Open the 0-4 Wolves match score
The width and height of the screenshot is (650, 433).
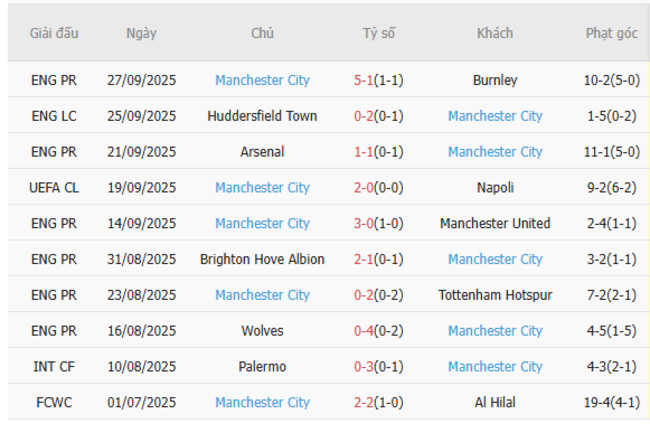click(x=364, y=331)
